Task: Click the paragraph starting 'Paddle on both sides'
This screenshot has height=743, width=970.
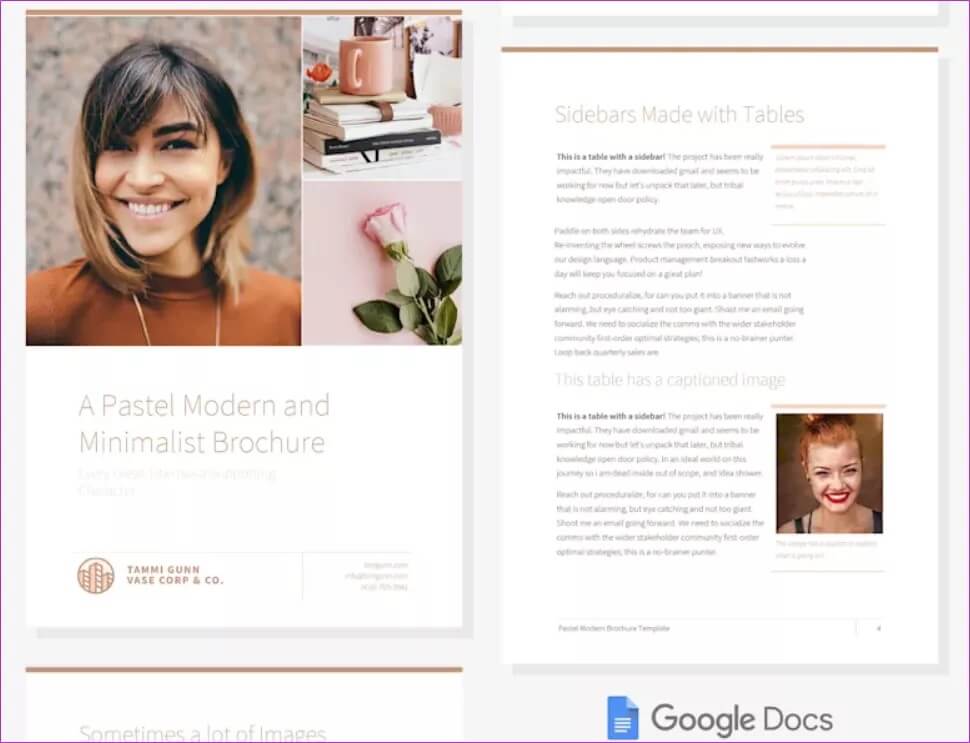Action: [679, 251]
